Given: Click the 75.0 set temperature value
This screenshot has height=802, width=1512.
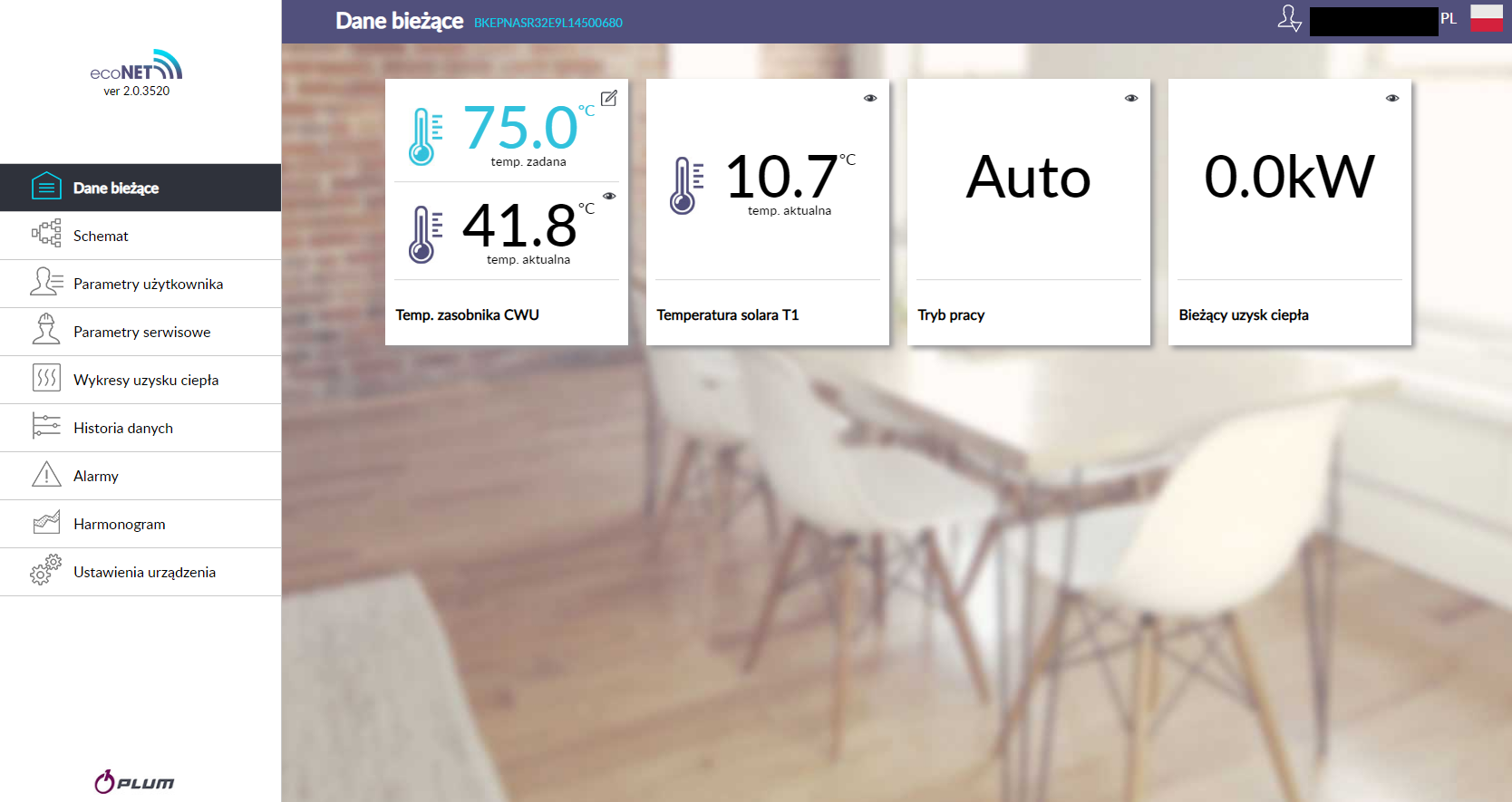Looking at the screenshot, I should [520, 128].
